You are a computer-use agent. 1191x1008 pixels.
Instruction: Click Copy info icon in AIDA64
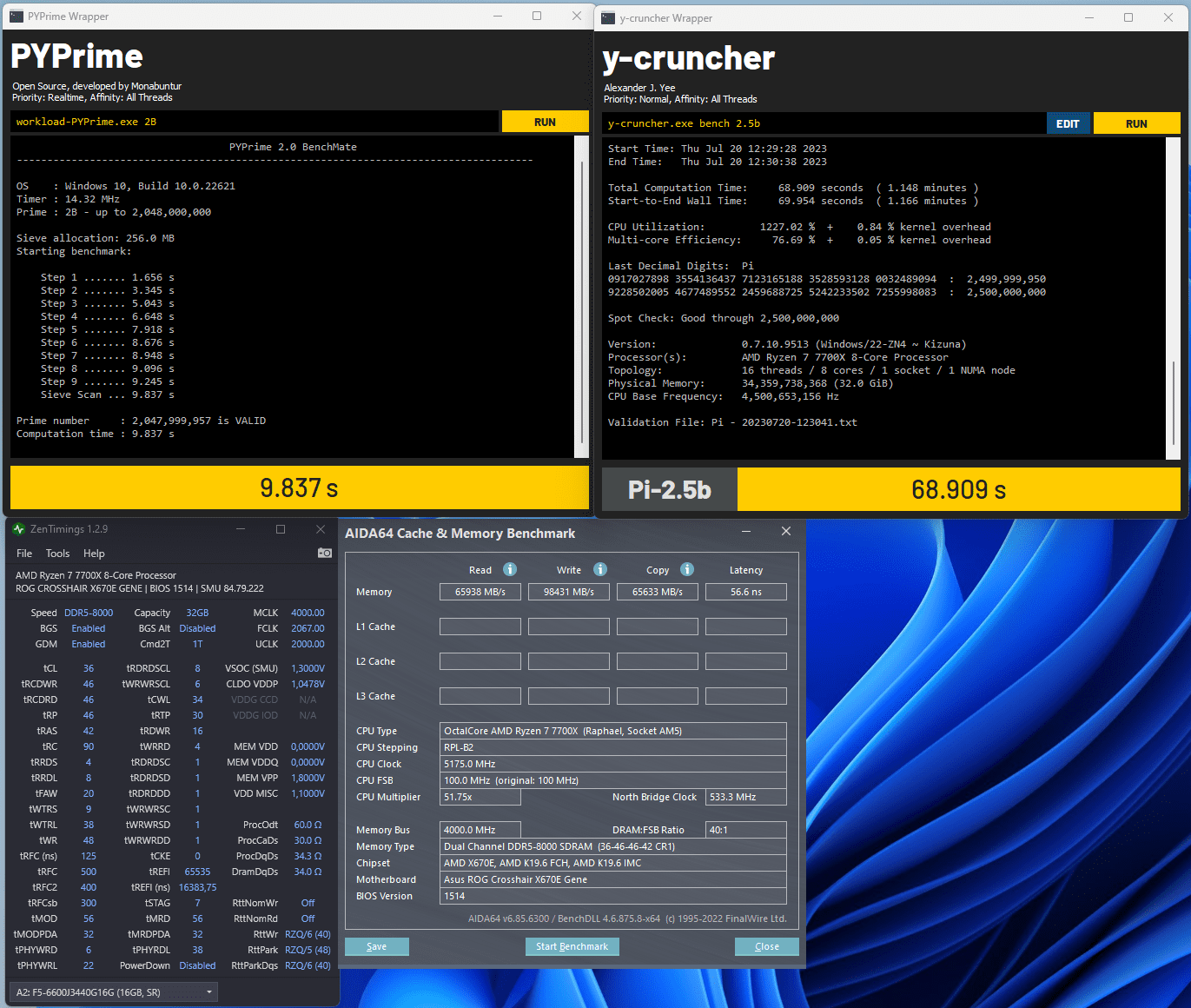point(687,569)
